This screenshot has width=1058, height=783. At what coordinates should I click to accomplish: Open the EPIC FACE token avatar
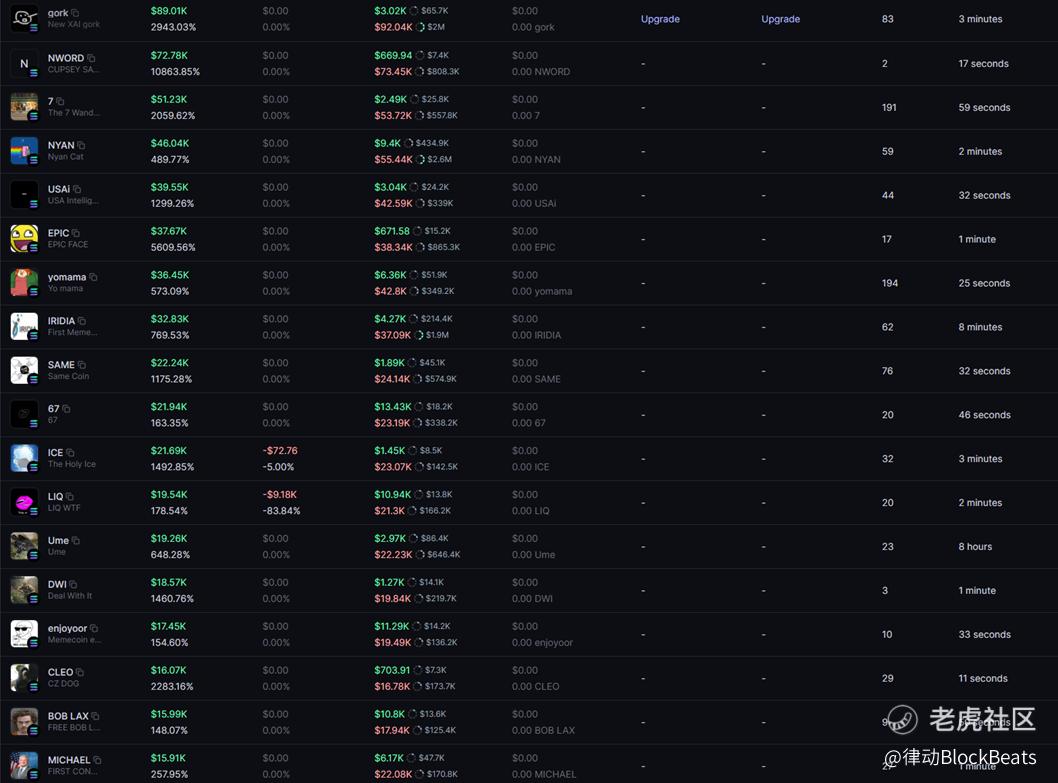(x=24, y=239)
